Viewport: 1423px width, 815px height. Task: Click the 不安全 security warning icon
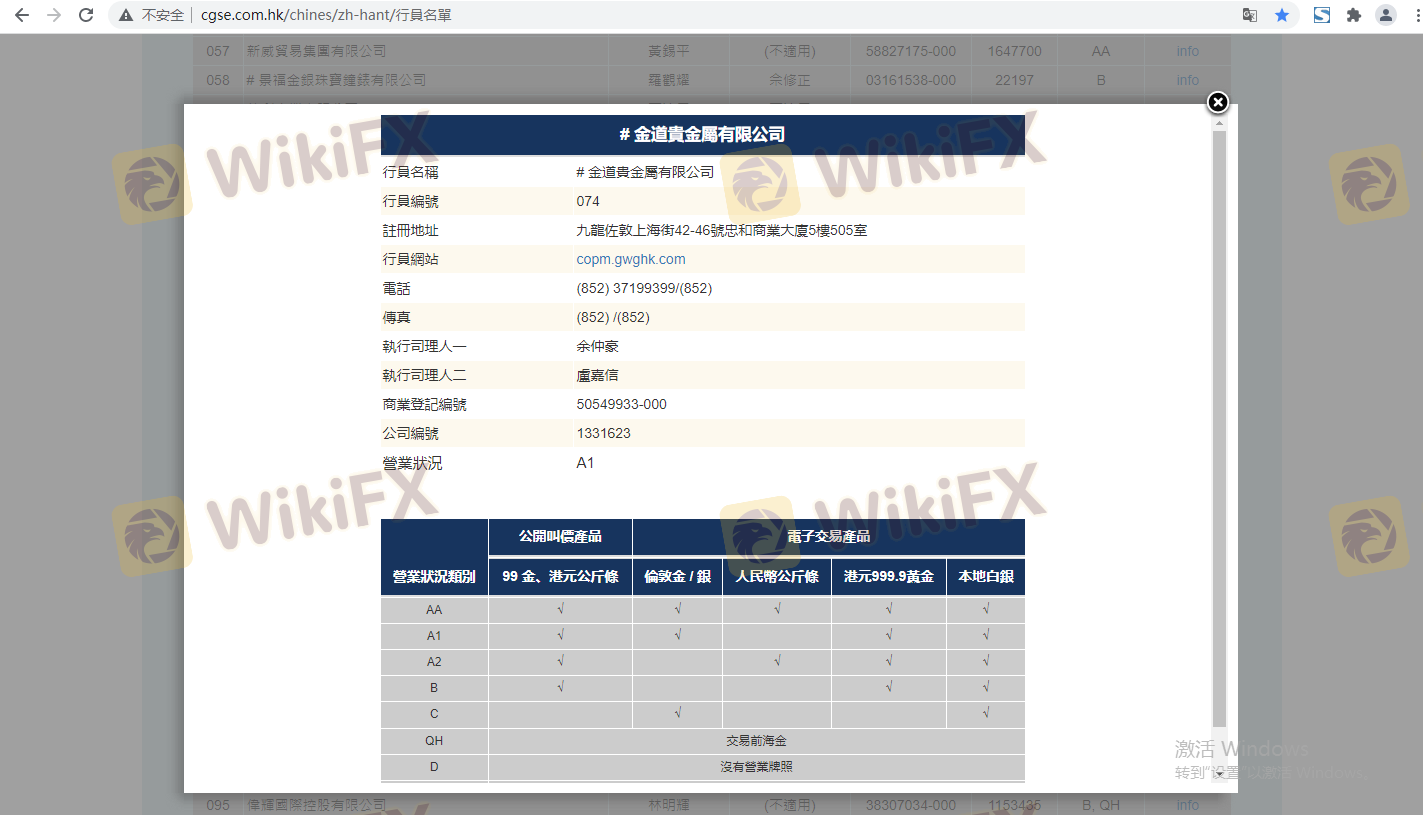(126, 16)
